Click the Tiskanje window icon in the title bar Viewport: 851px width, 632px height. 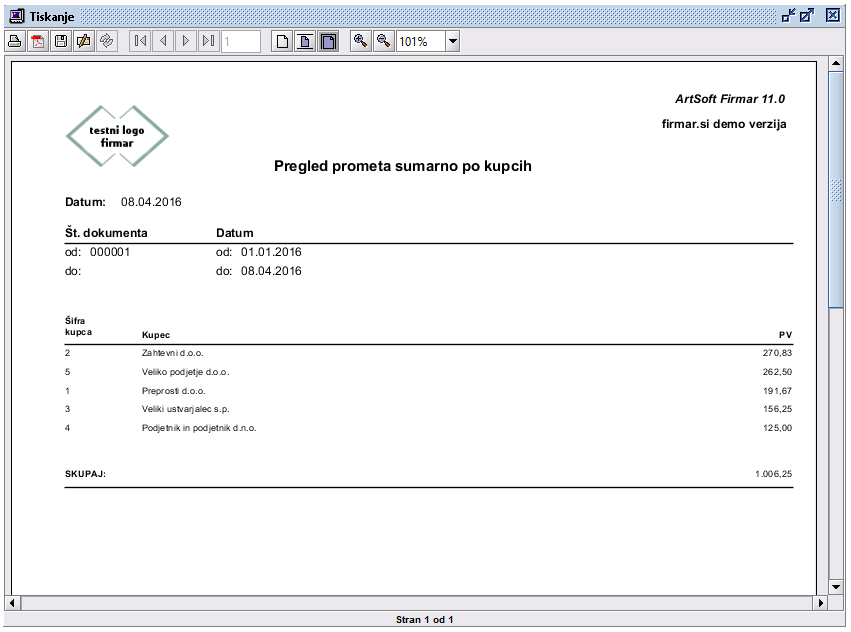coord(15,15)
